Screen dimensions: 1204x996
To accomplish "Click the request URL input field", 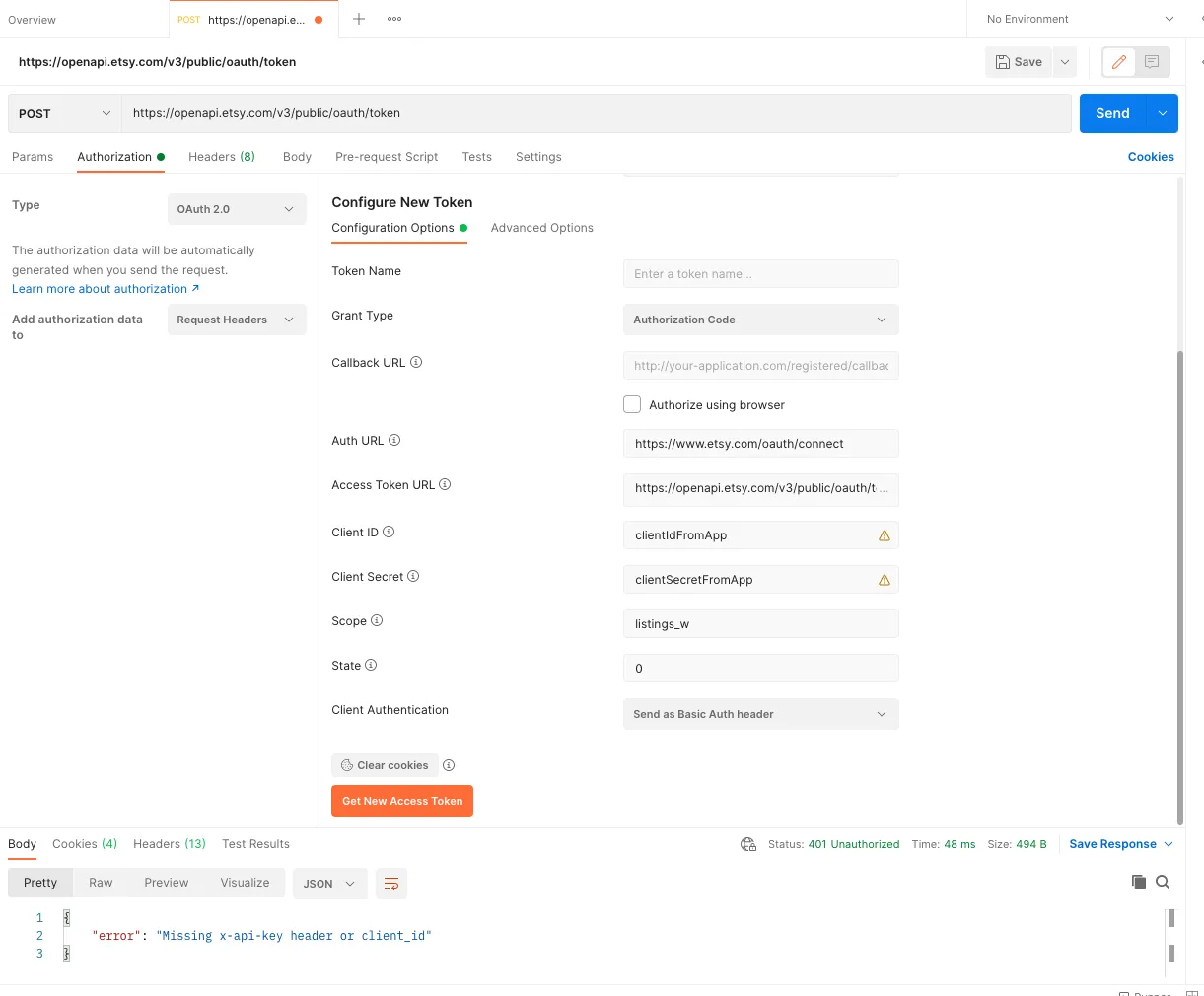I will (x=597, y=113).
